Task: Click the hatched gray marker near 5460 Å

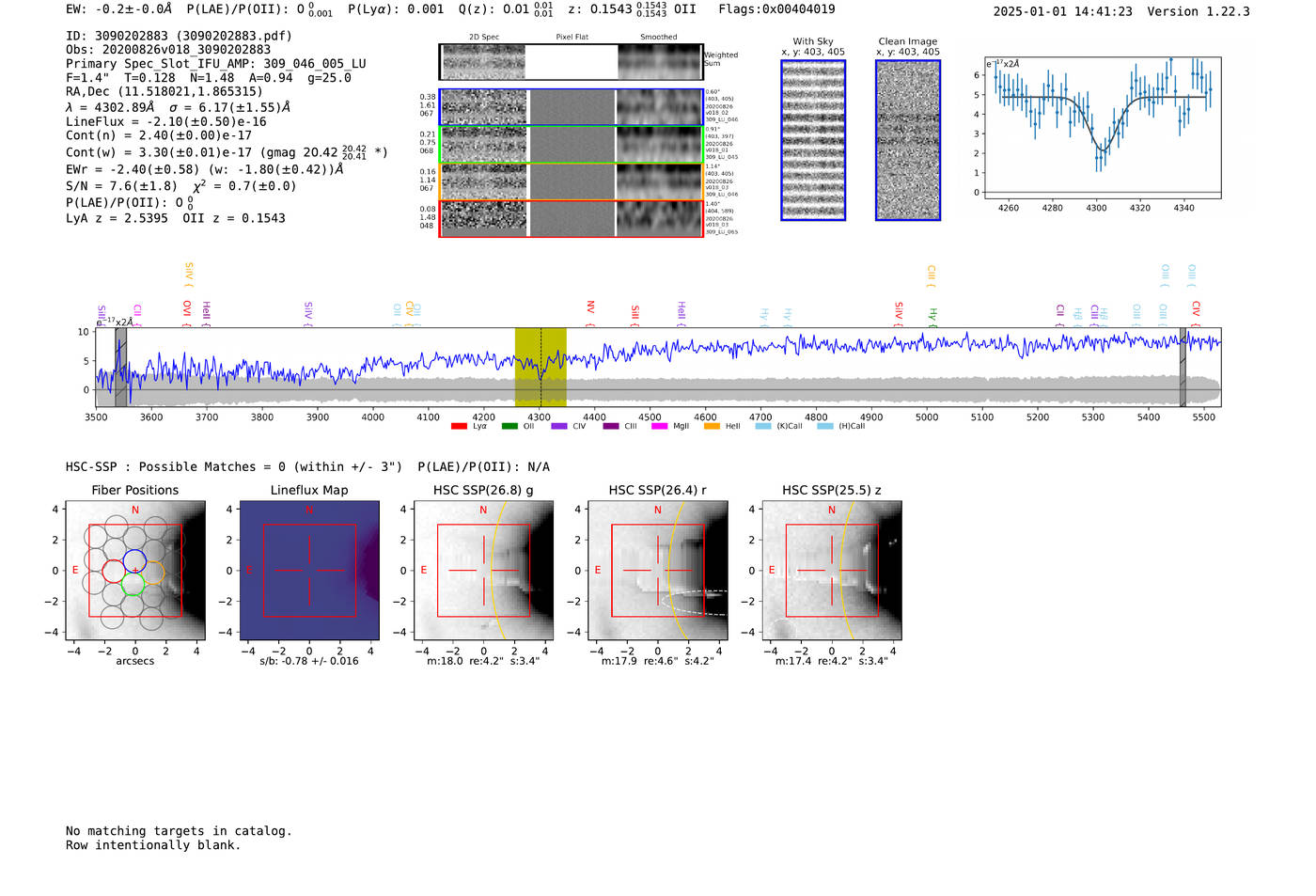Action: tap(1183, 368)
